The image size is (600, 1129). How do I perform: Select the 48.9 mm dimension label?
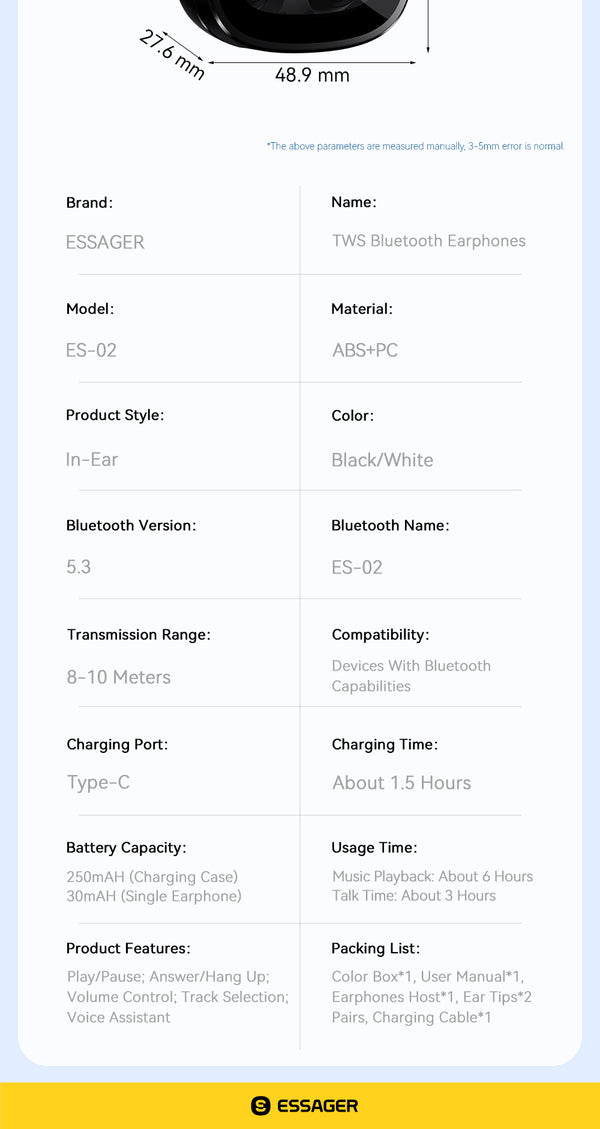(x=312, y=75)
